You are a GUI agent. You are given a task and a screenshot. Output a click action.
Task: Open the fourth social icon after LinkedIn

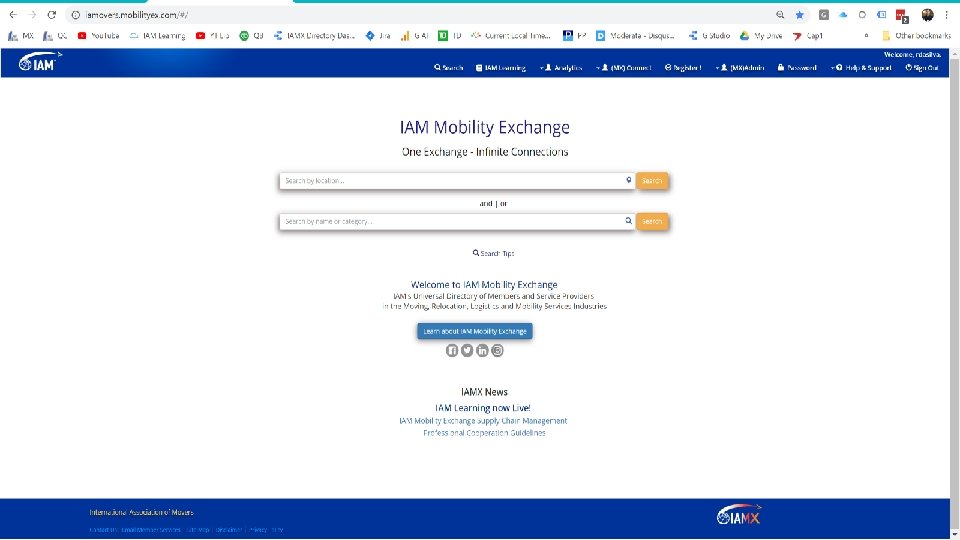coord(498,351)
